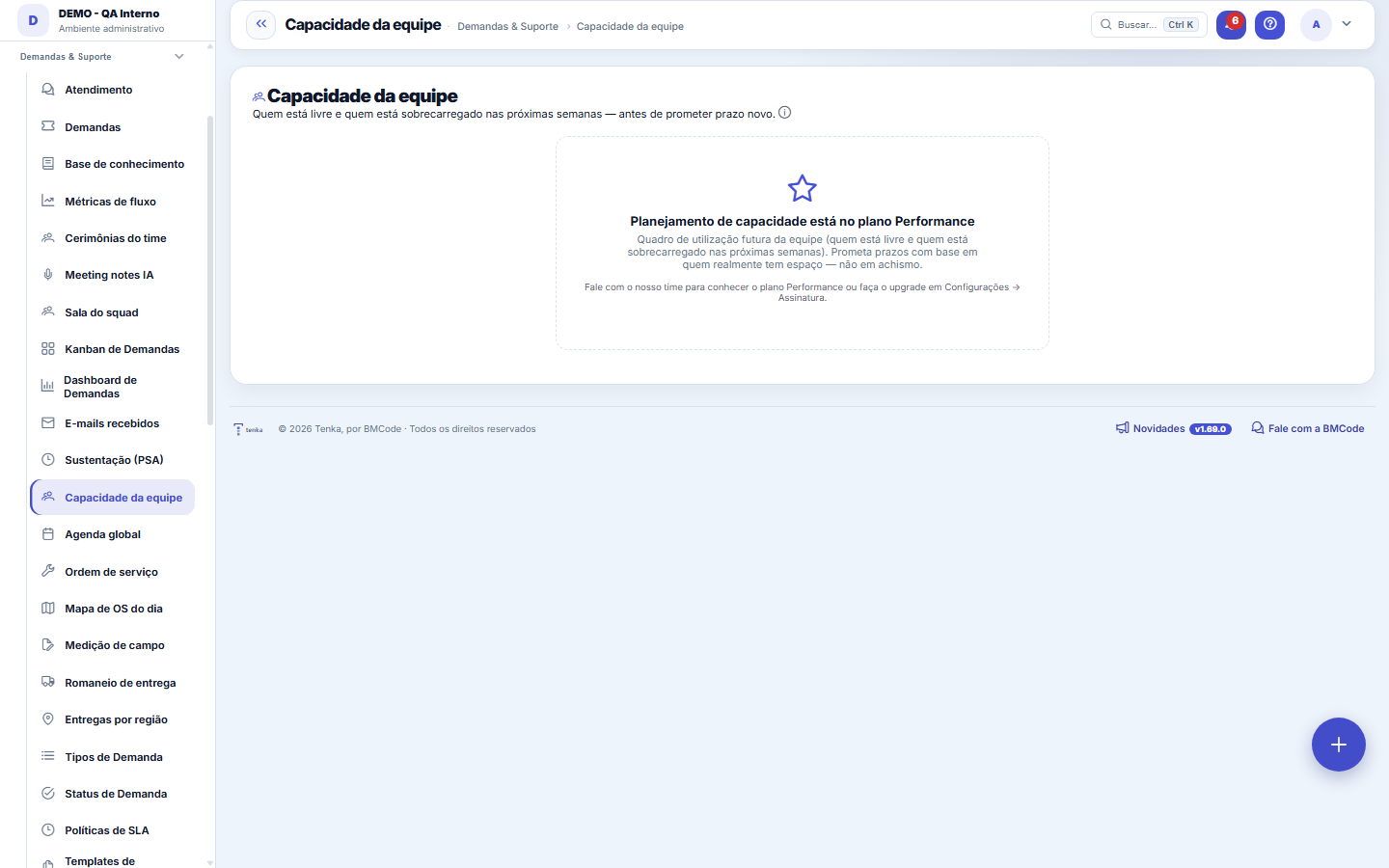Focus the Buscar search field
The width and height of the screenshot is (1389, 868).
[1149, 24]
